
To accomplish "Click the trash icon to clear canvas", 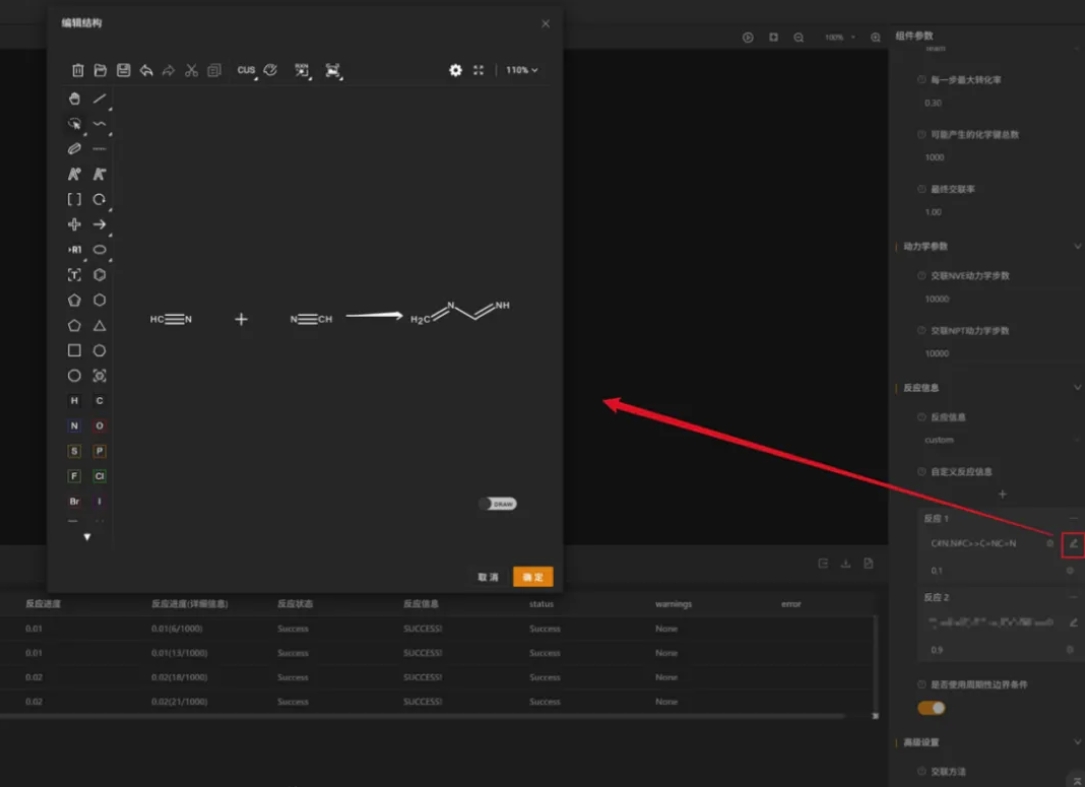I will 78,70.
